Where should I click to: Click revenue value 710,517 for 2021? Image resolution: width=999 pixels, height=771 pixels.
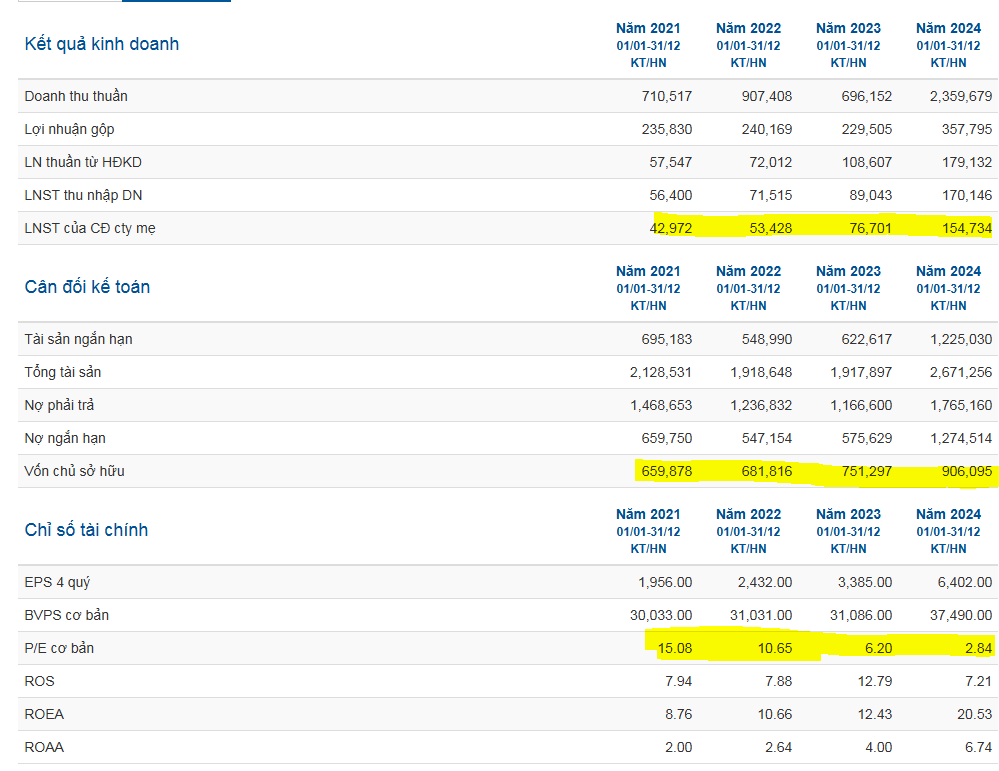666,96
